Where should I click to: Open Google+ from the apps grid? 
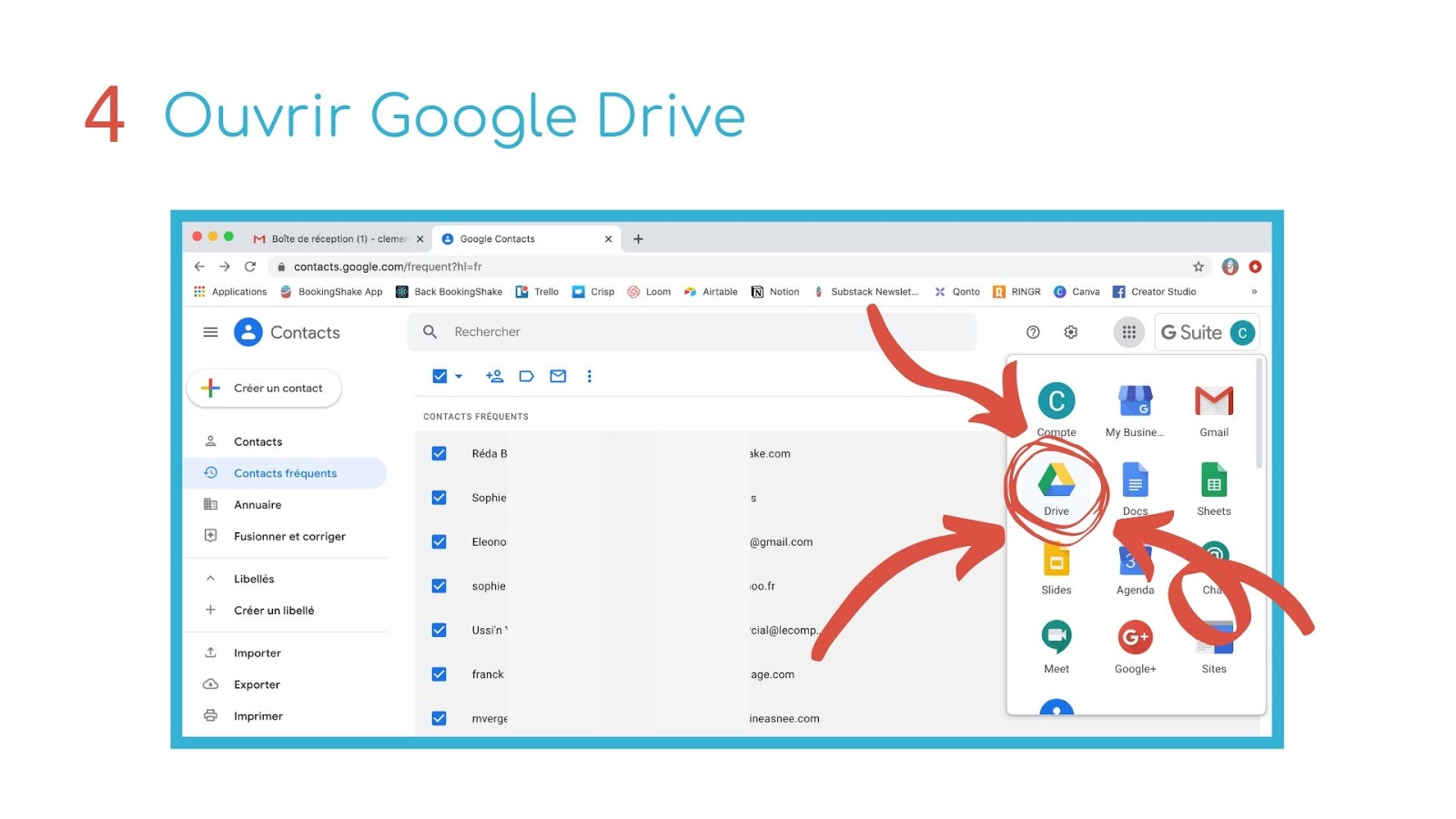click(1135, 647)
